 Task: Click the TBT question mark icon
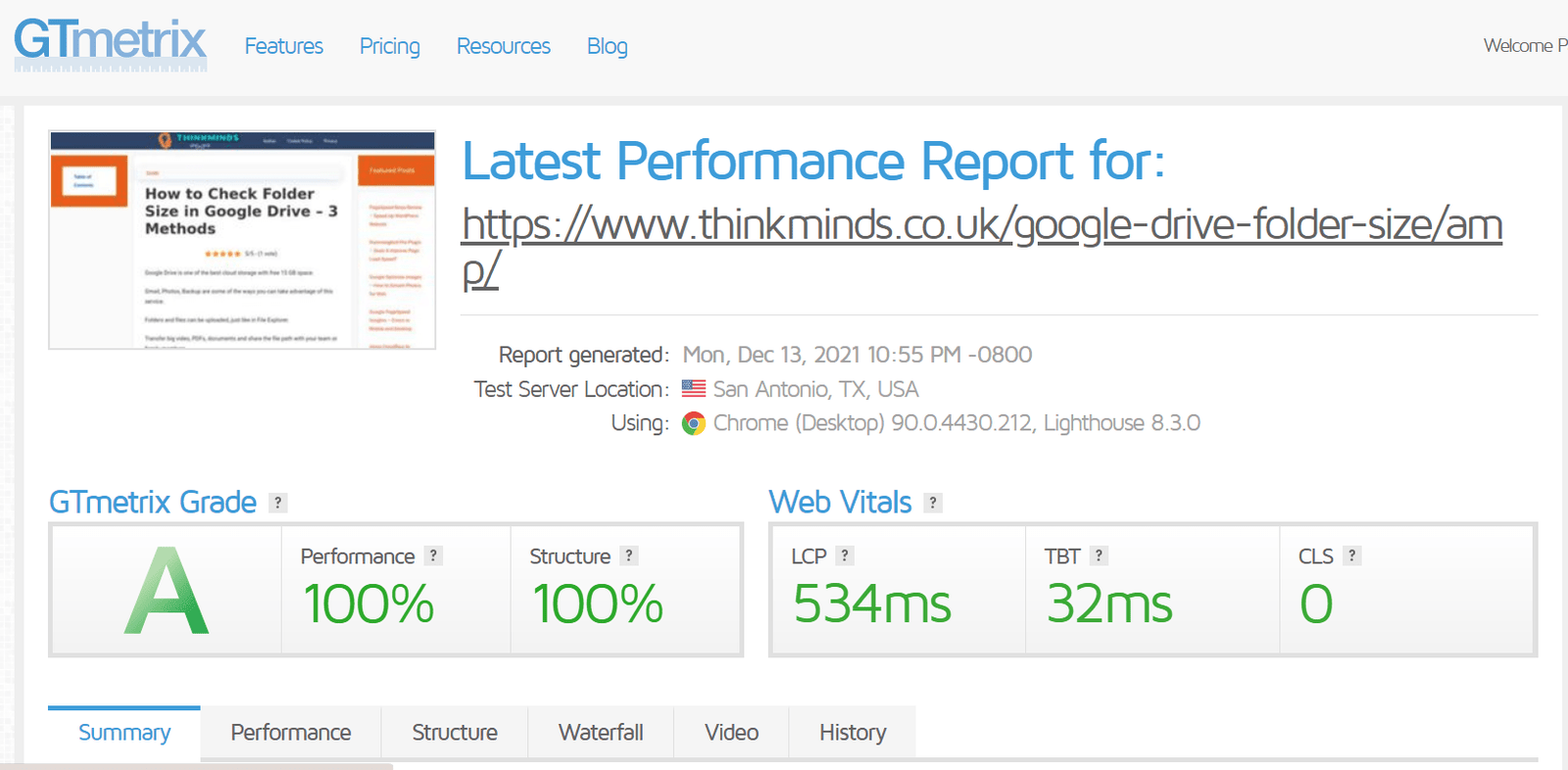point(1099,555)
